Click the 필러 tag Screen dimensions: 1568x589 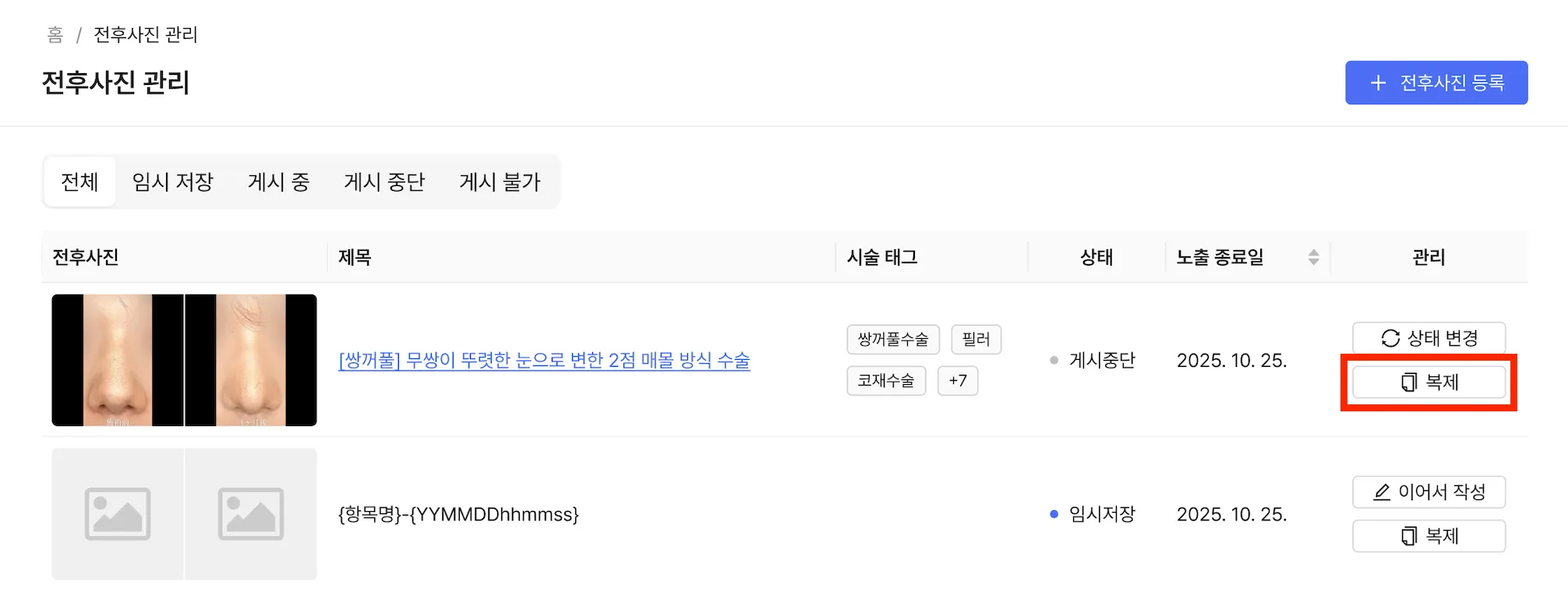[976, 340]
